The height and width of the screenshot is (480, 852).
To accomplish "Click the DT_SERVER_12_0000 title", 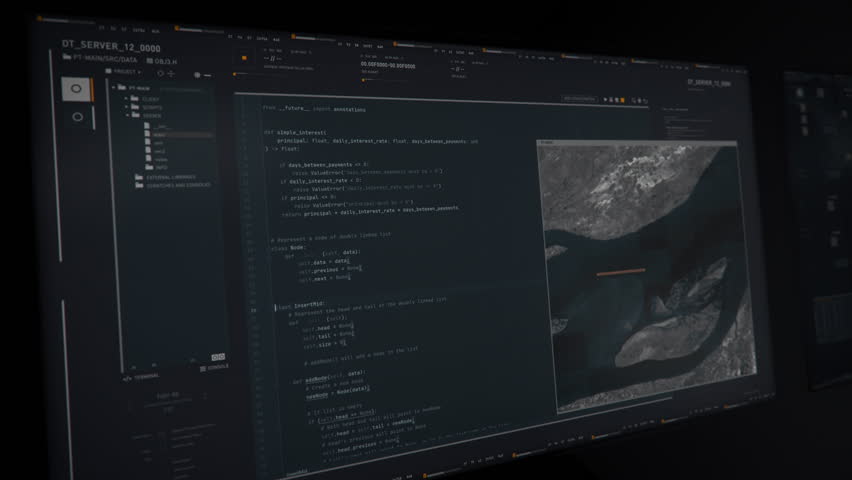I will click(x=111, y=46).
